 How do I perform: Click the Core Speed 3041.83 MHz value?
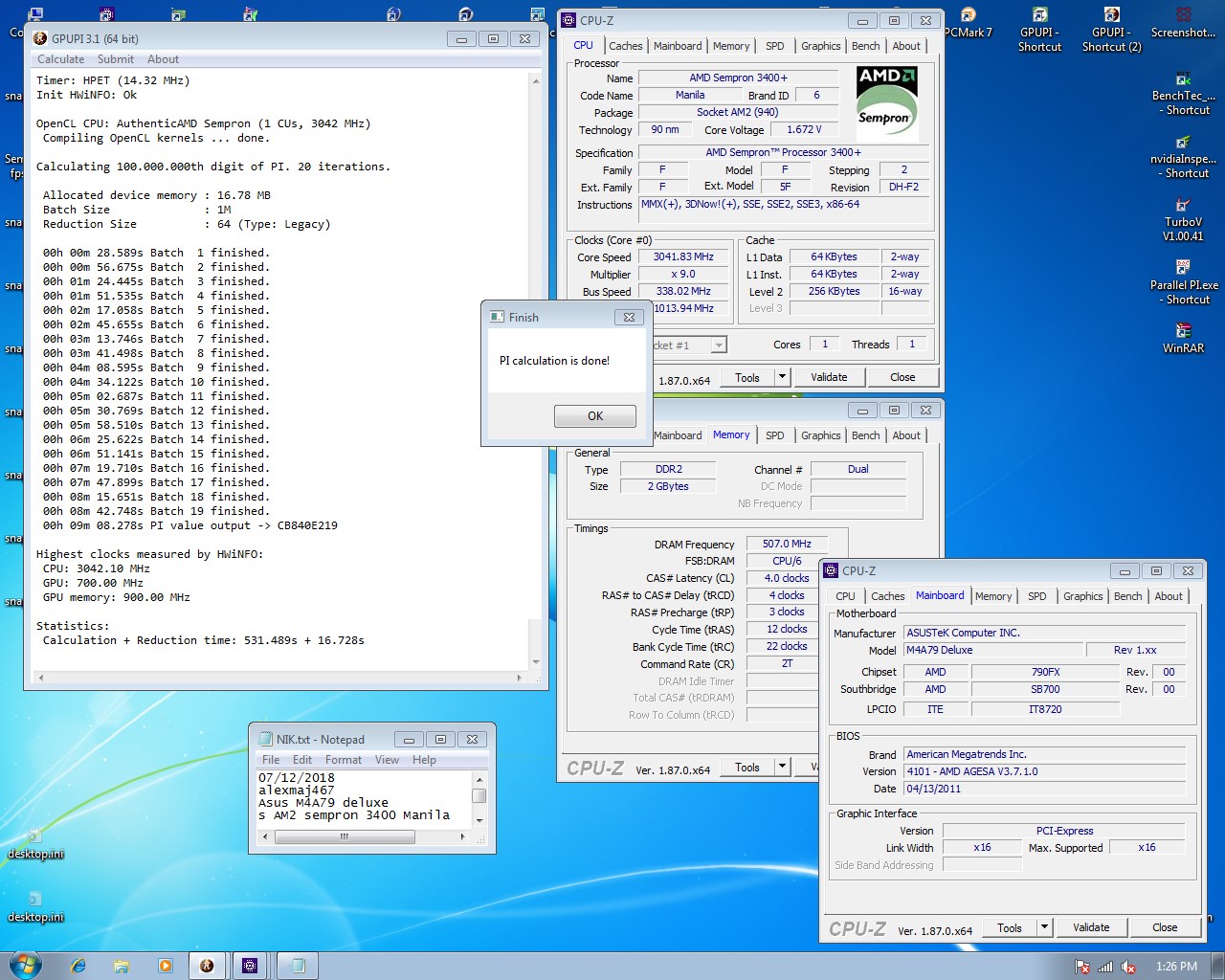pos(683,256)
